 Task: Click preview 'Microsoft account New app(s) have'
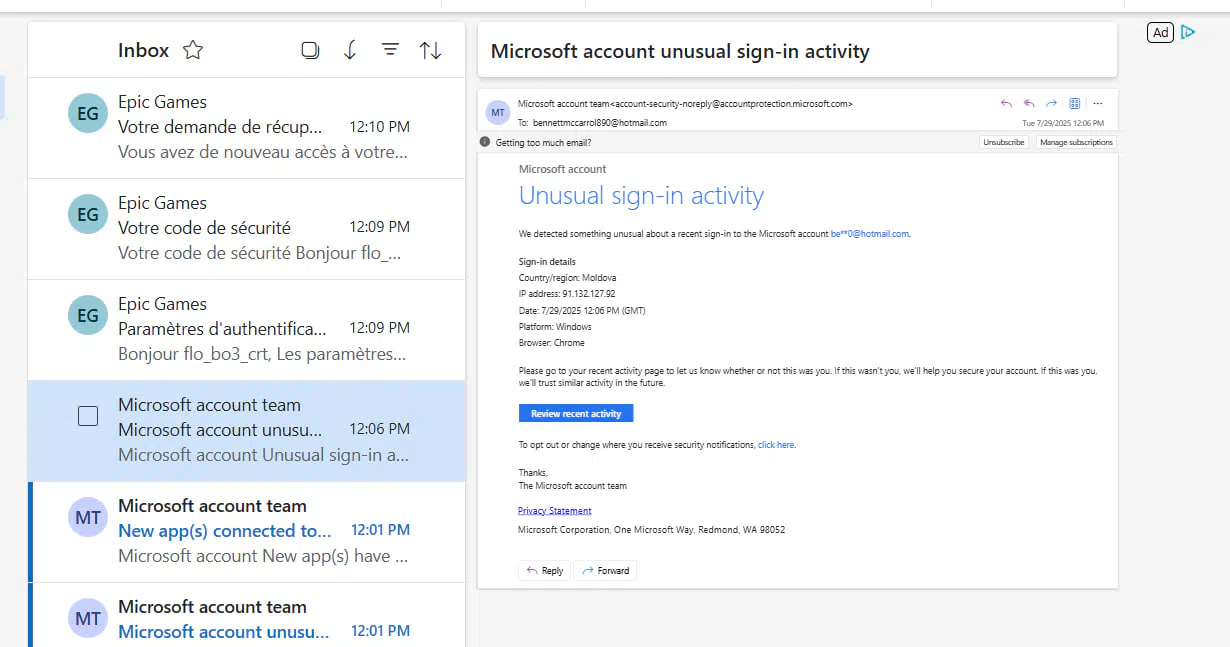[x=263, y=555]
